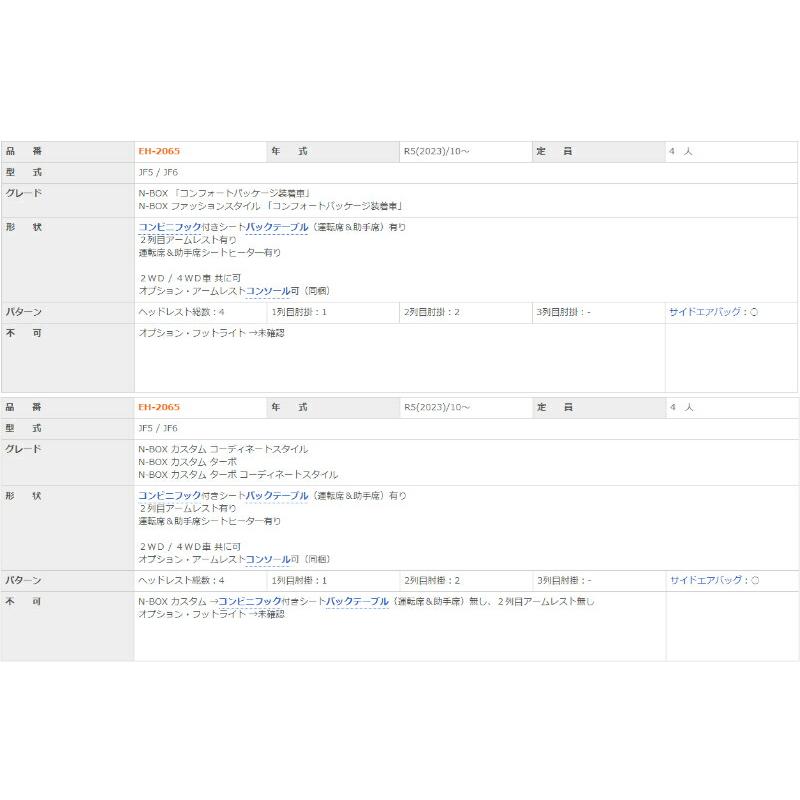Click コンソール link in the lower table
Image resolution: width=800 pixels, height=800 pixels.
click(268, 559)
